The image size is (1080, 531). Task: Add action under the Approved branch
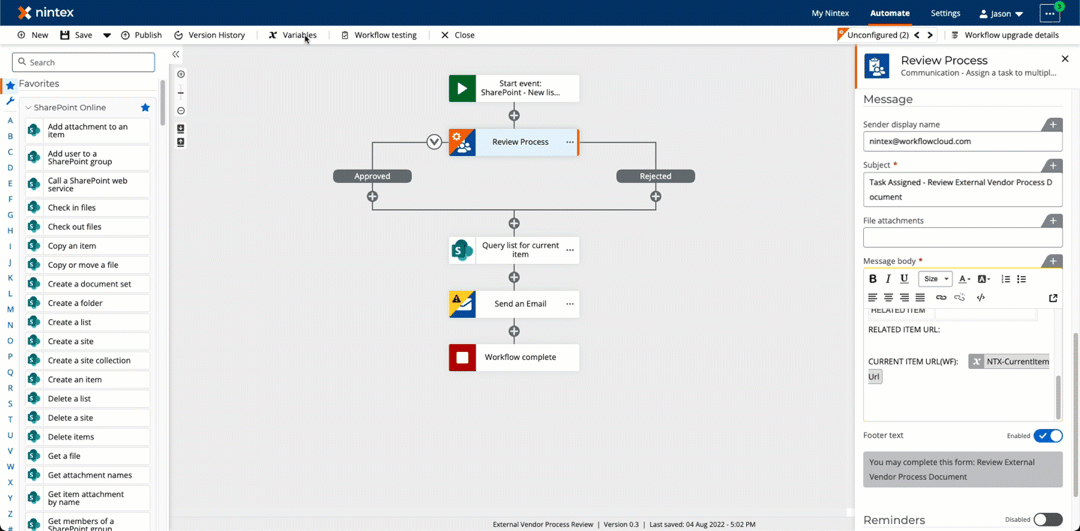[x=373, y=196]
